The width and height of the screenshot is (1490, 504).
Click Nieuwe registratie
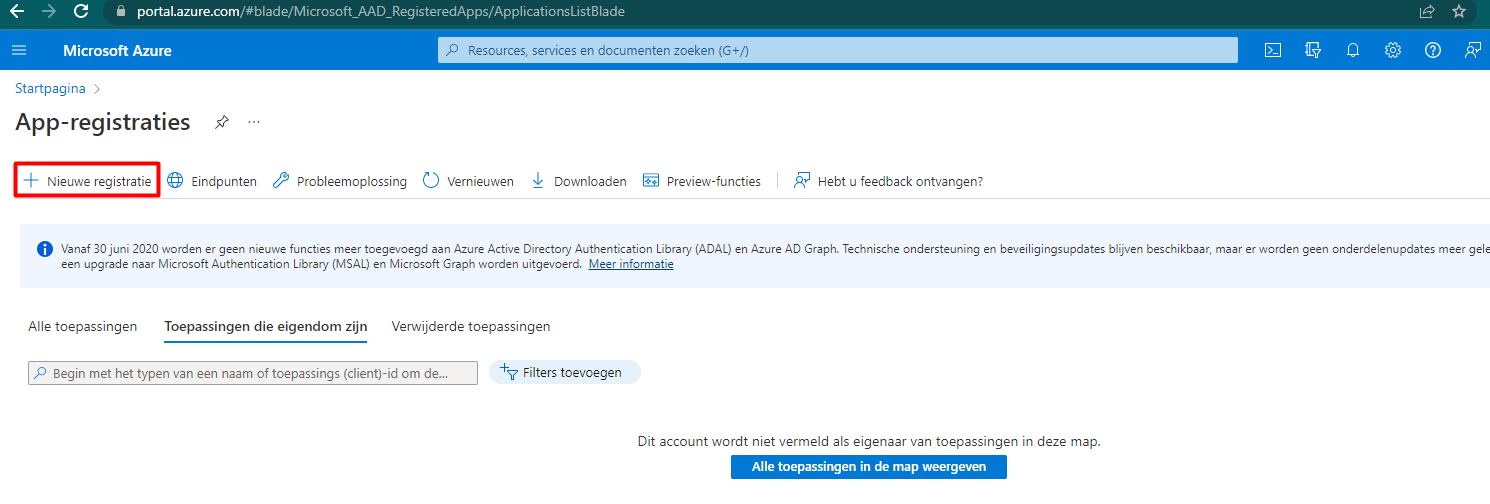[x=87, y=181]
